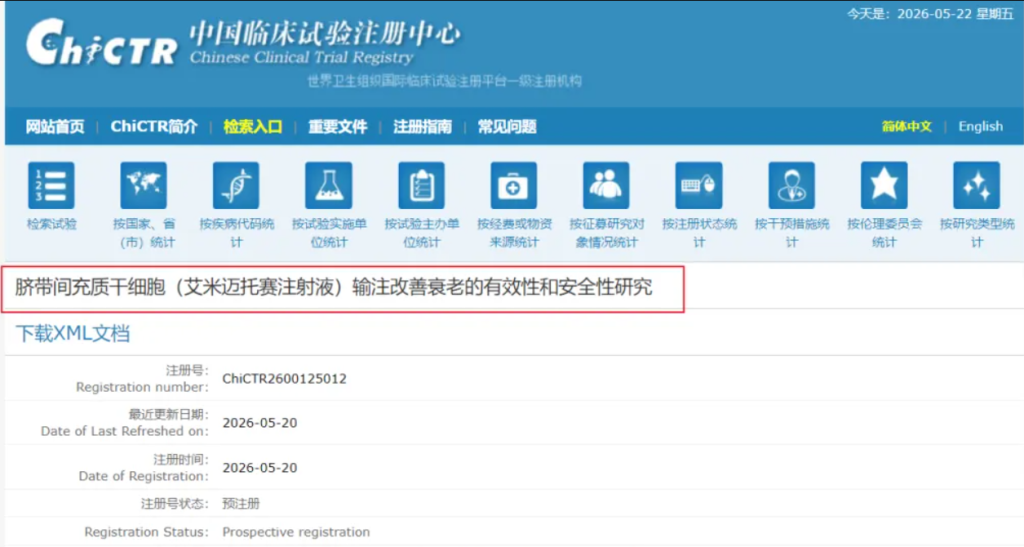Screen dimensions: 1024x547
Task: Open the world map statistics icon
Action: tap(144, 185)
